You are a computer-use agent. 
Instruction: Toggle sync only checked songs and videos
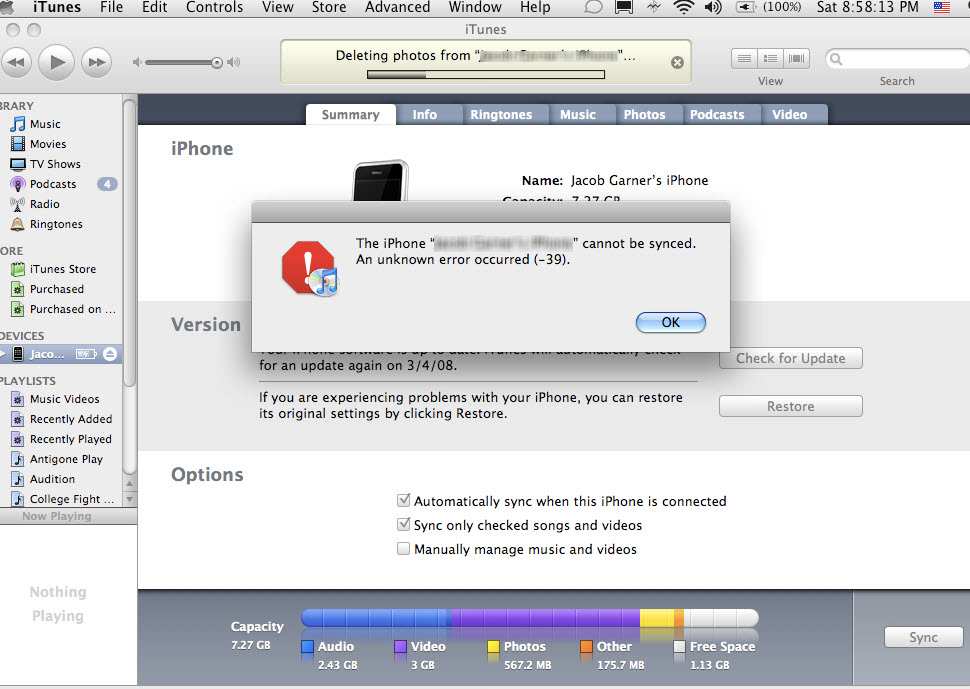[403, 524]
